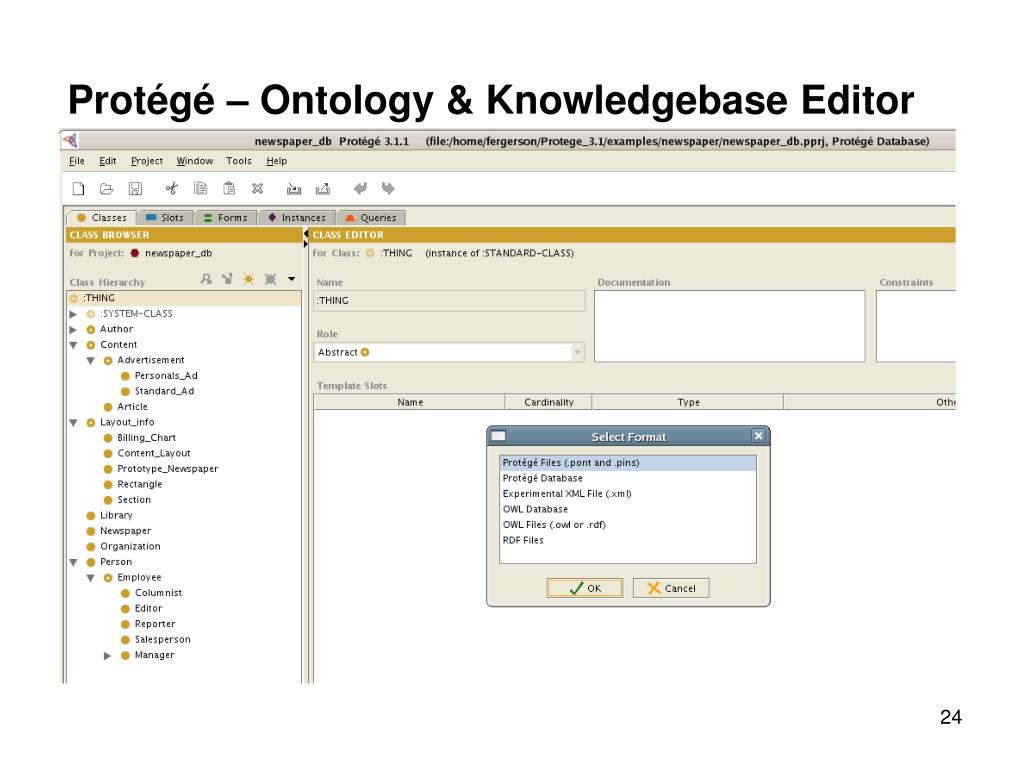Click the Select Format dialog window icon
1024x768 pixels.
(498, 436)
